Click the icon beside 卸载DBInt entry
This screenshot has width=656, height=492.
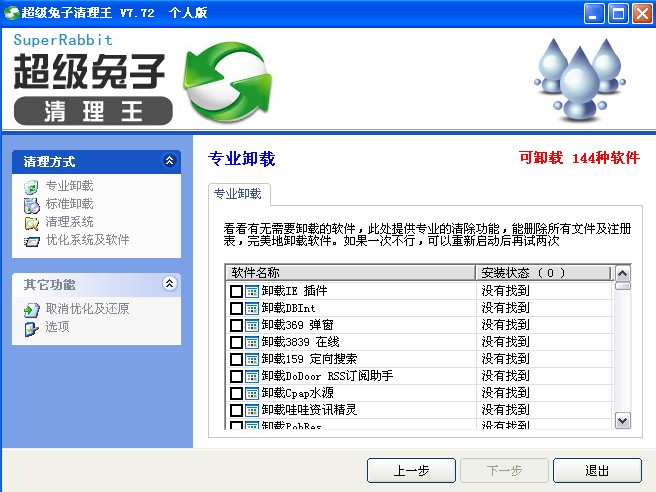point(252,308)
